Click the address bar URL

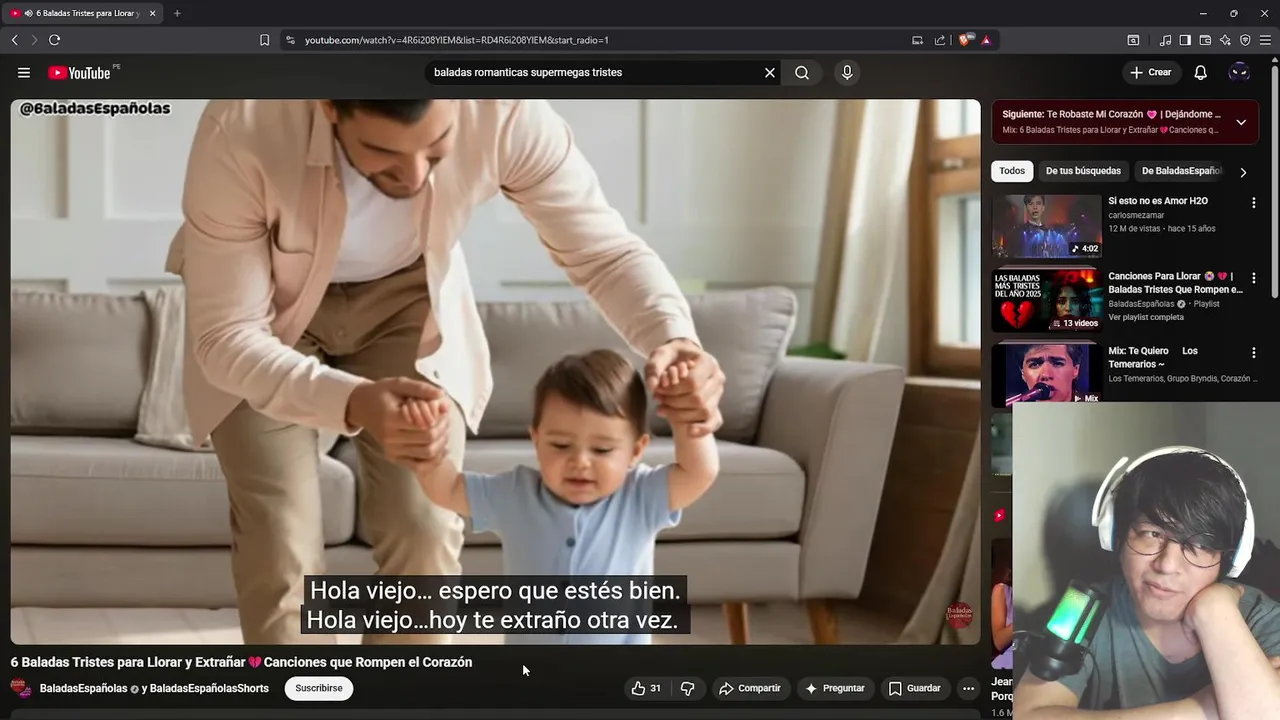tap(457, 40)
